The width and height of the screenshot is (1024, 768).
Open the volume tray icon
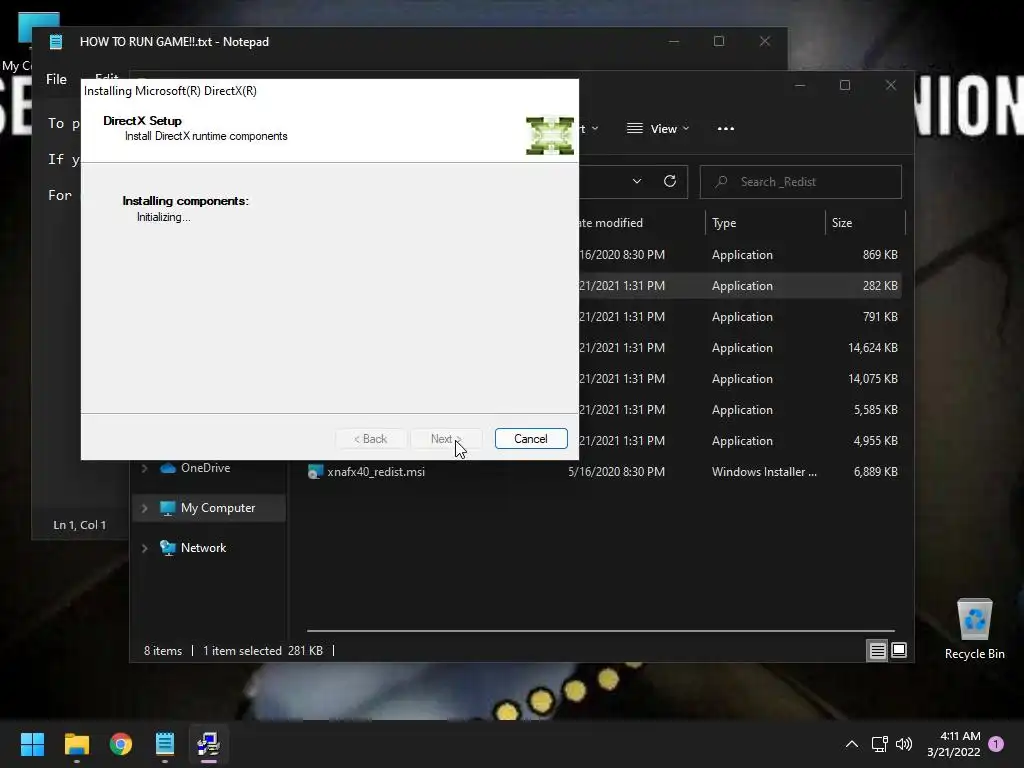(904, 744)
